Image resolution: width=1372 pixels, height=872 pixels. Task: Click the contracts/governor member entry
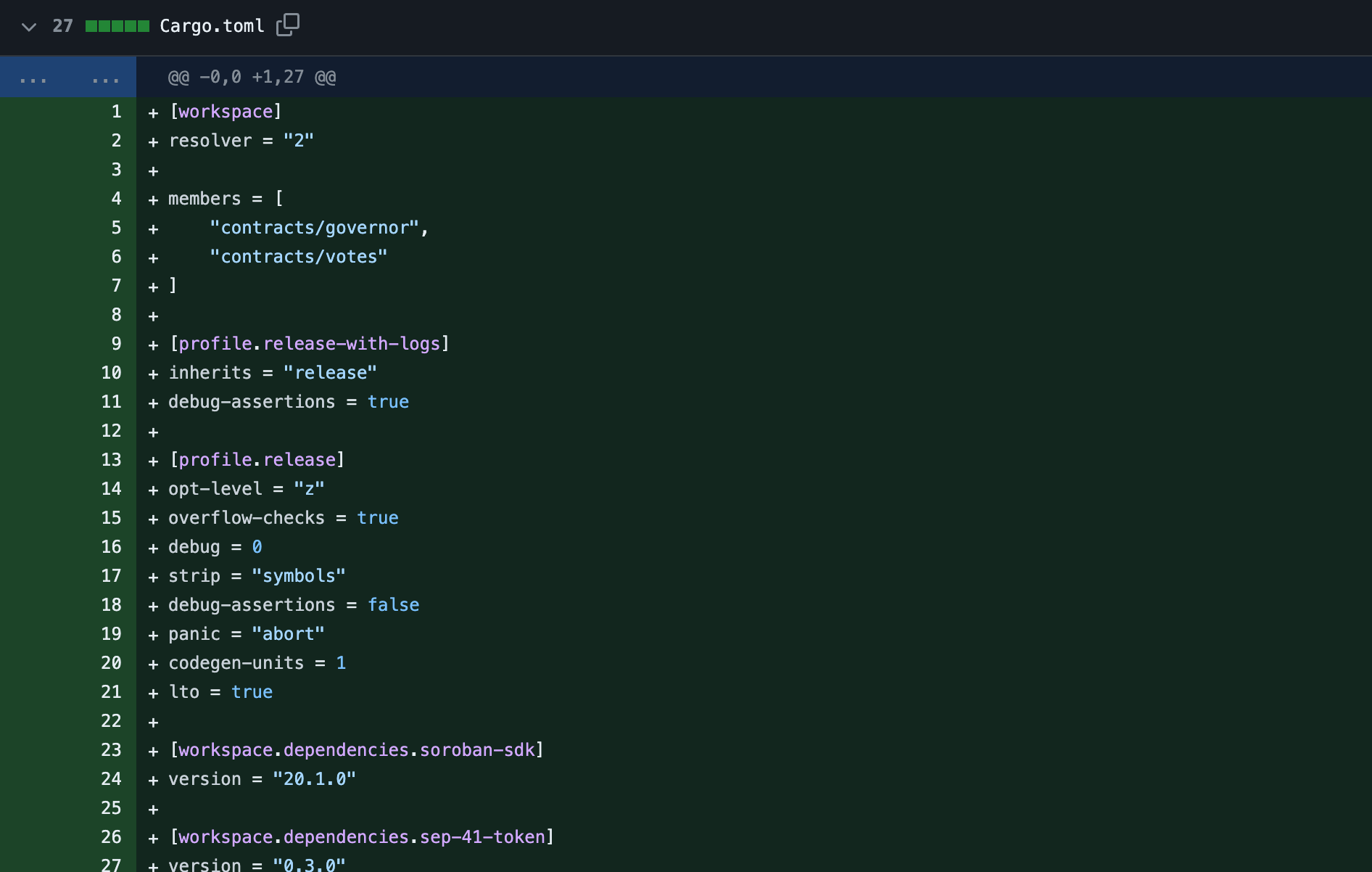[318, 227]
